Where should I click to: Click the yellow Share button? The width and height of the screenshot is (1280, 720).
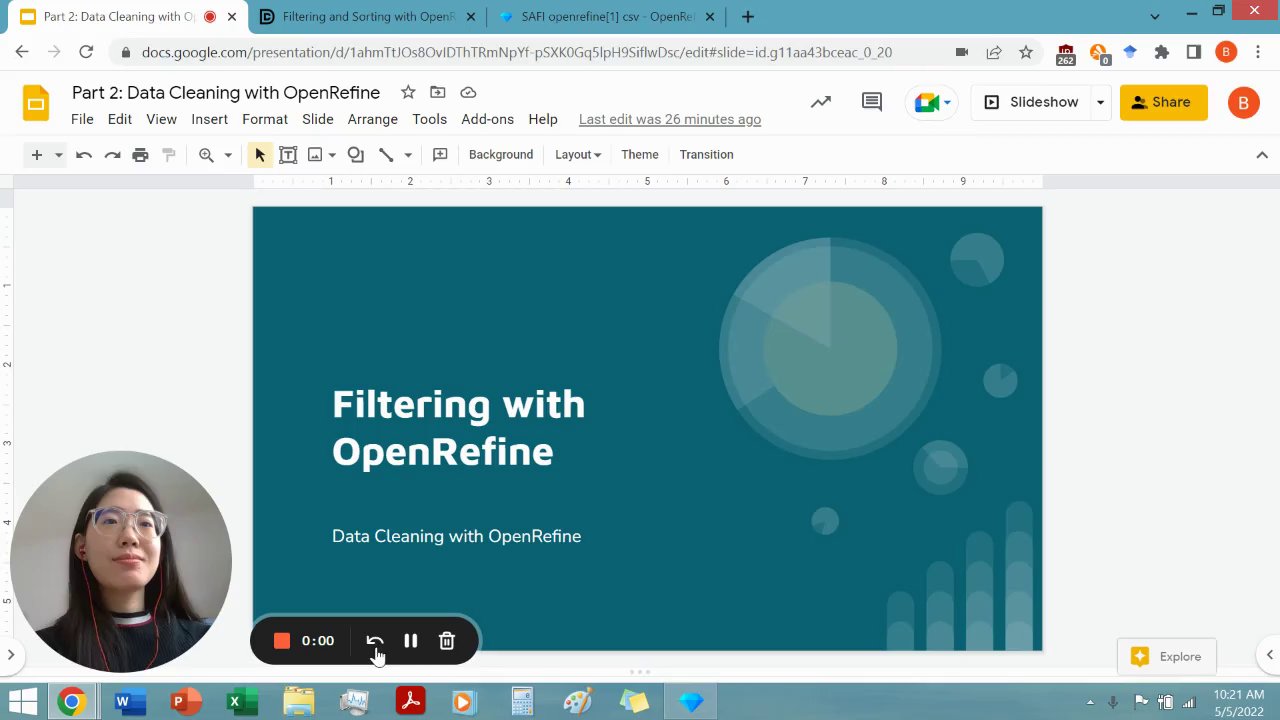point(1163,102)
